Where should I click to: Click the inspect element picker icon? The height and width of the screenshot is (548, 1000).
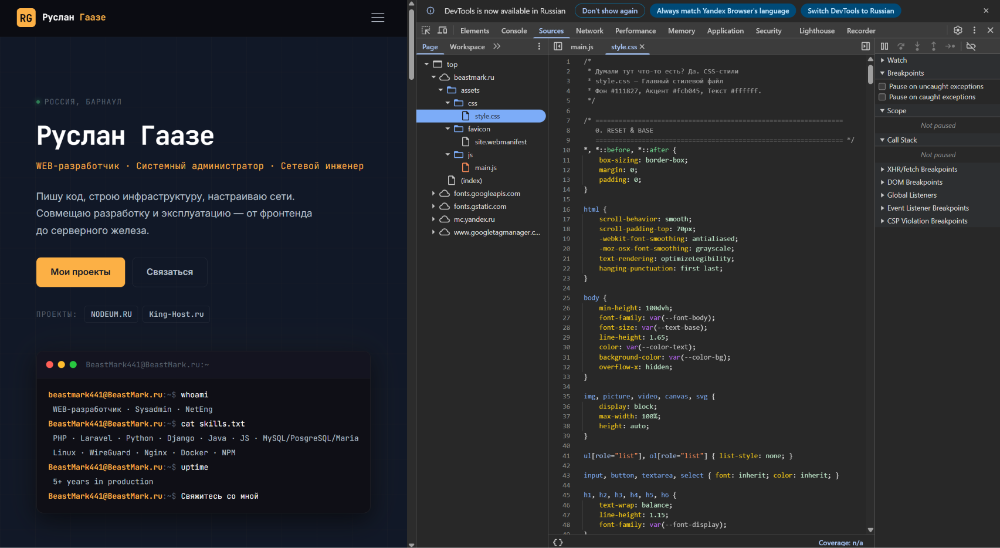426,30
